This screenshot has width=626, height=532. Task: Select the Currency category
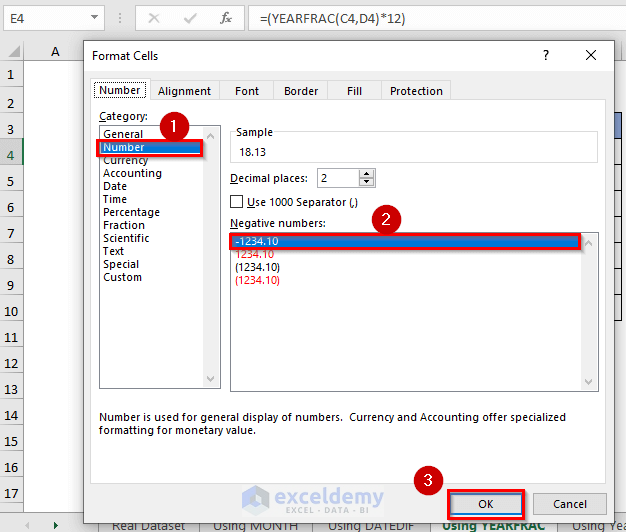125,160
